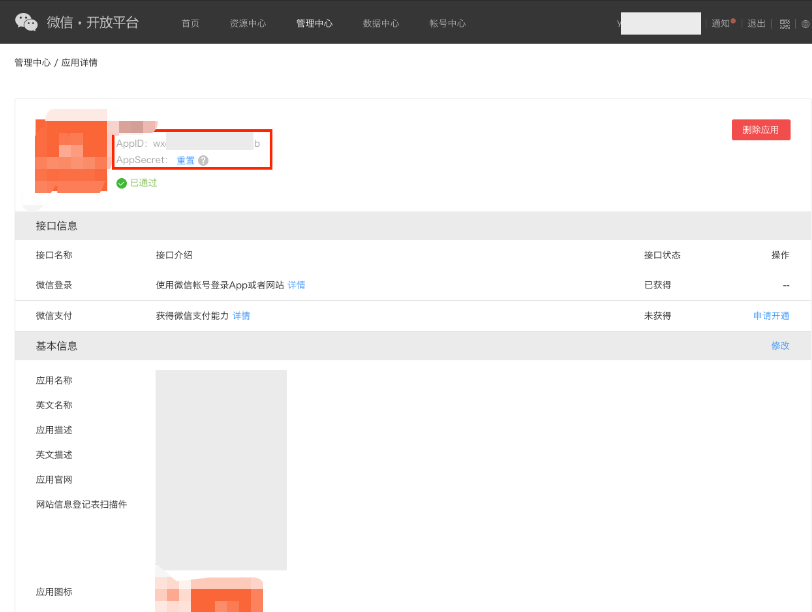Click the app logo thumbnail at top
The image size is (812, 612).
click(71, 155)
